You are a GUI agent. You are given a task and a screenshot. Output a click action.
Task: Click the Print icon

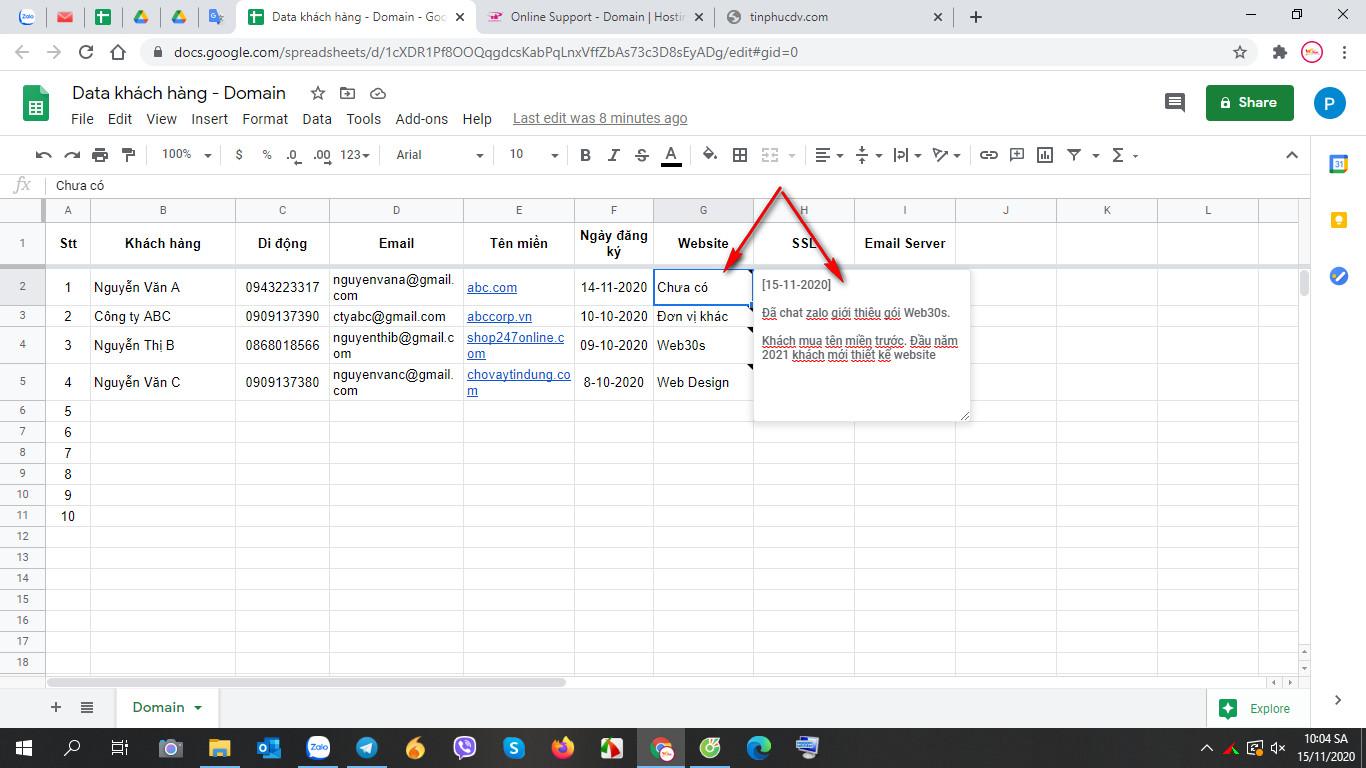tap(100, 155)
